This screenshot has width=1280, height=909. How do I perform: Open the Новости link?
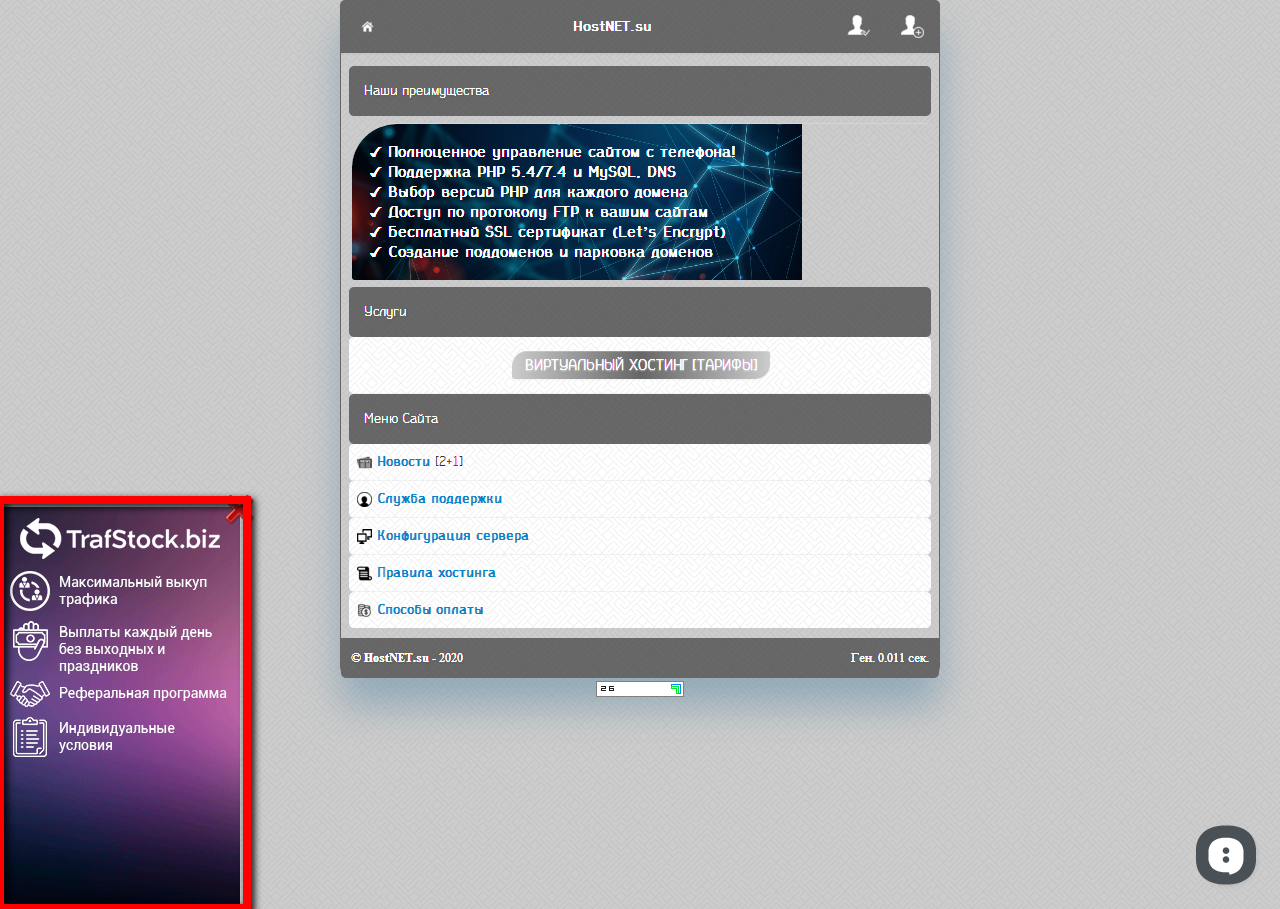coord(403,462)
